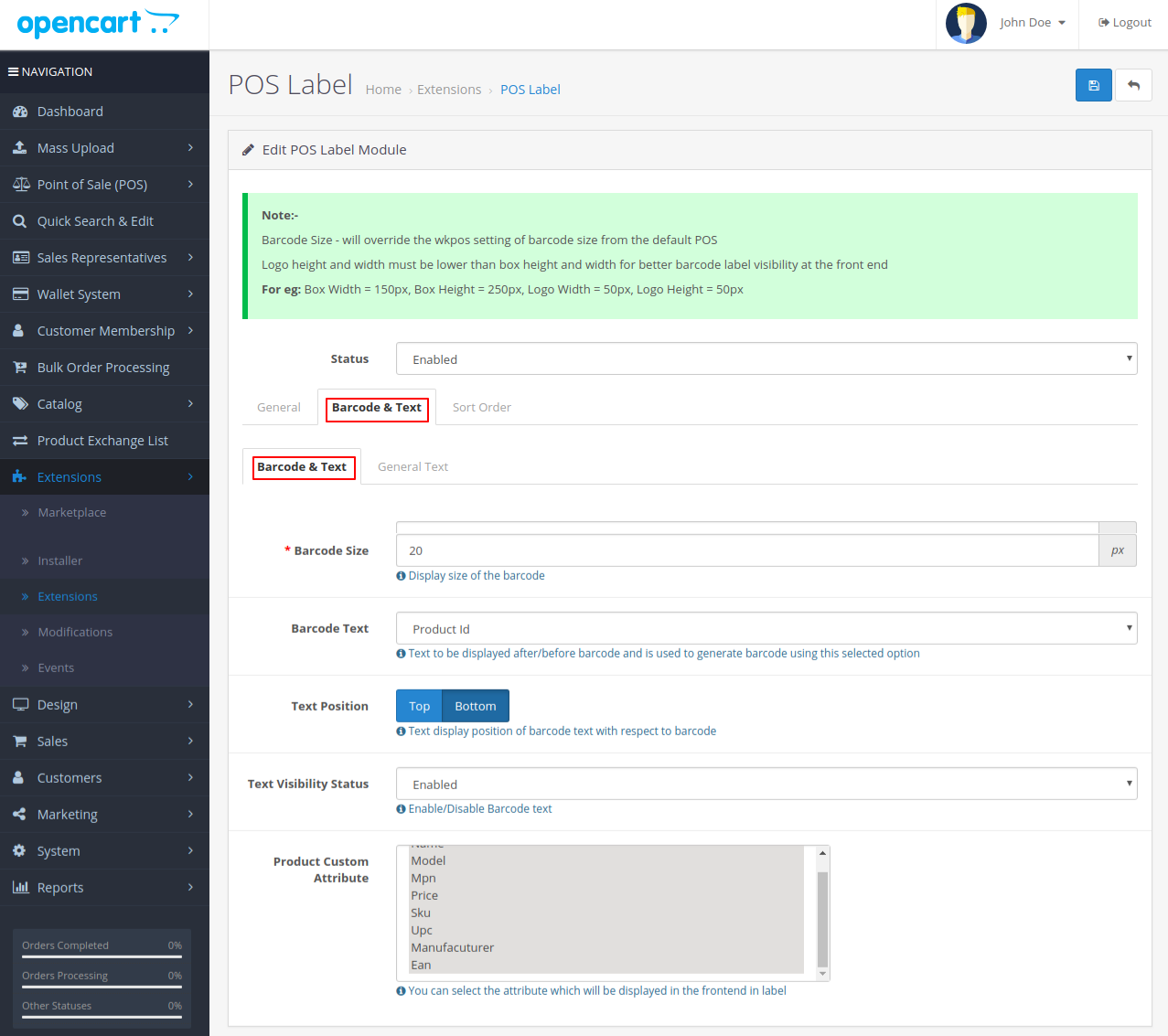Click the System gear icon
Screen dimensions: 1168x1036
tap(19, 851)
